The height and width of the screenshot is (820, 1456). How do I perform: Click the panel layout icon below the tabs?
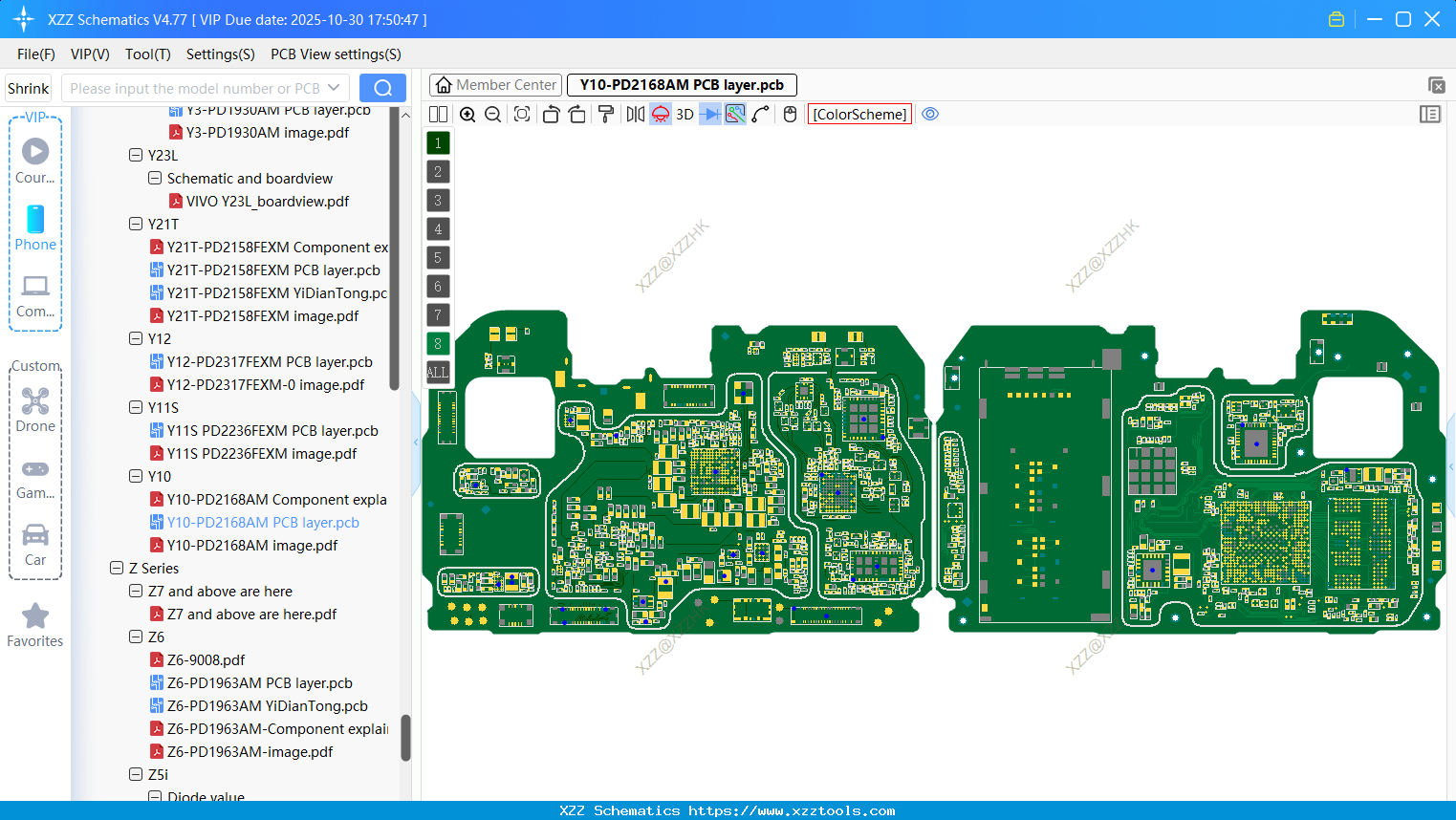click(x=1430, y=114)
